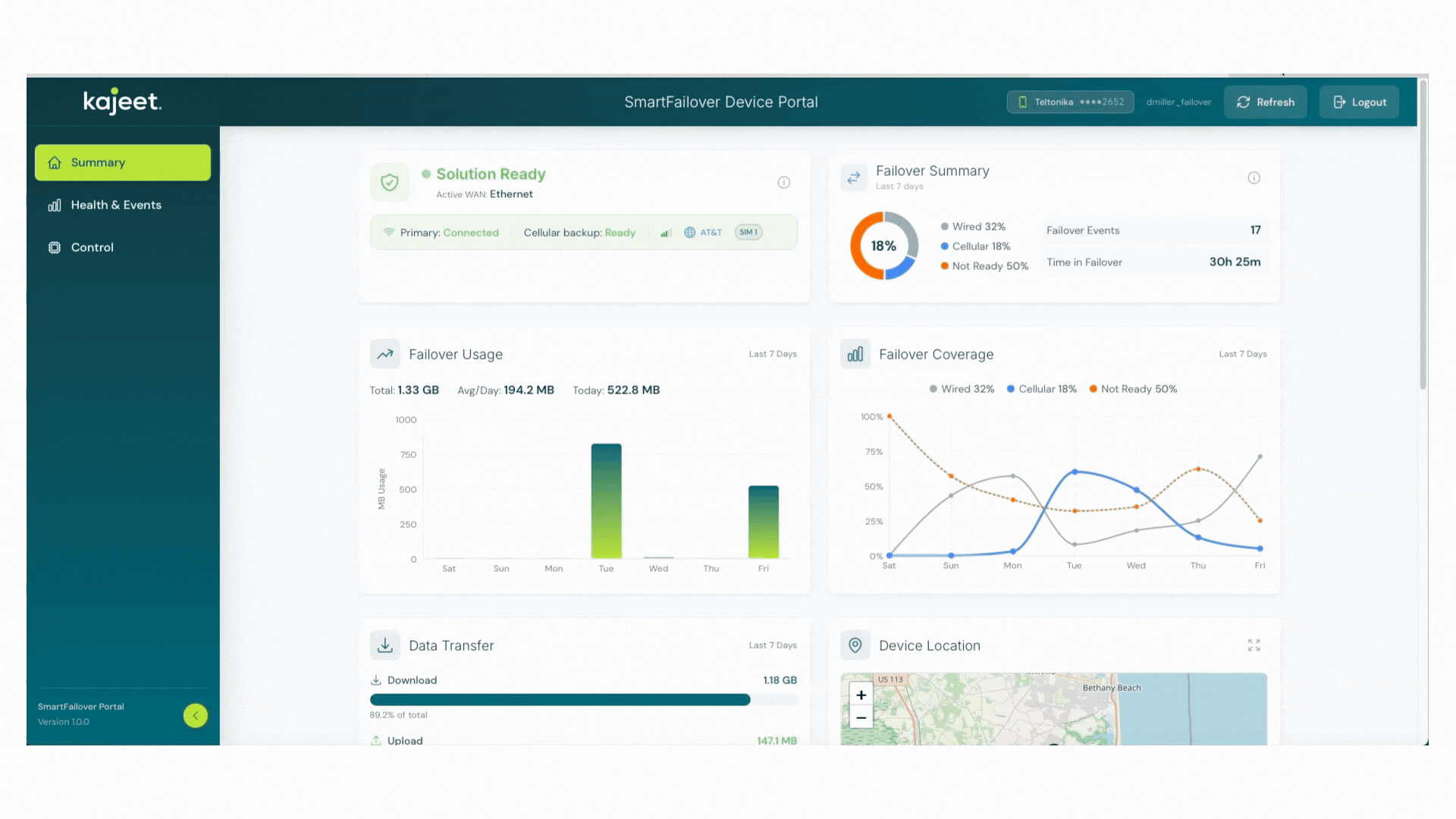Click the Refresh button
This screenshot has height=819, width=1456.
tap(1265, 102)
